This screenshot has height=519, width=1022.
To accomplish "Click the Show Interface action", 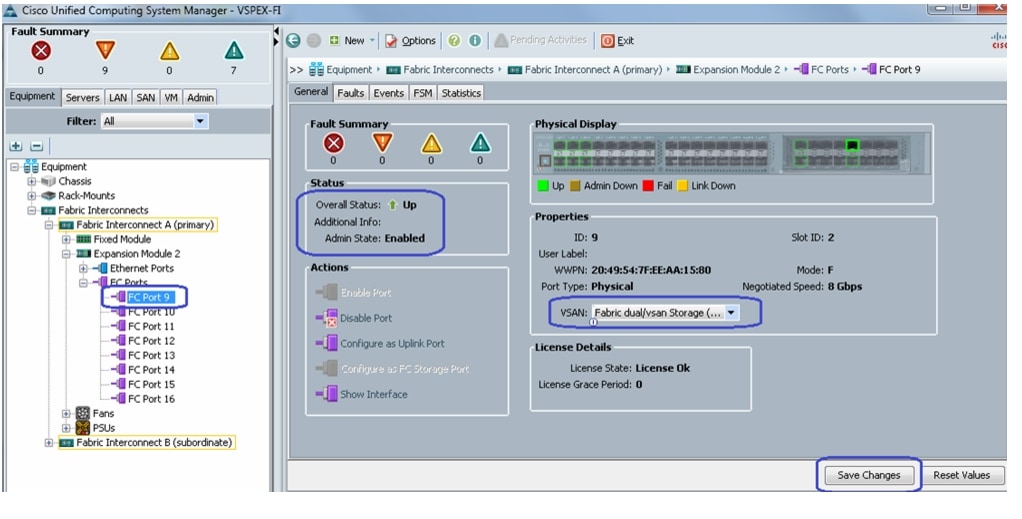I will 362,394.
